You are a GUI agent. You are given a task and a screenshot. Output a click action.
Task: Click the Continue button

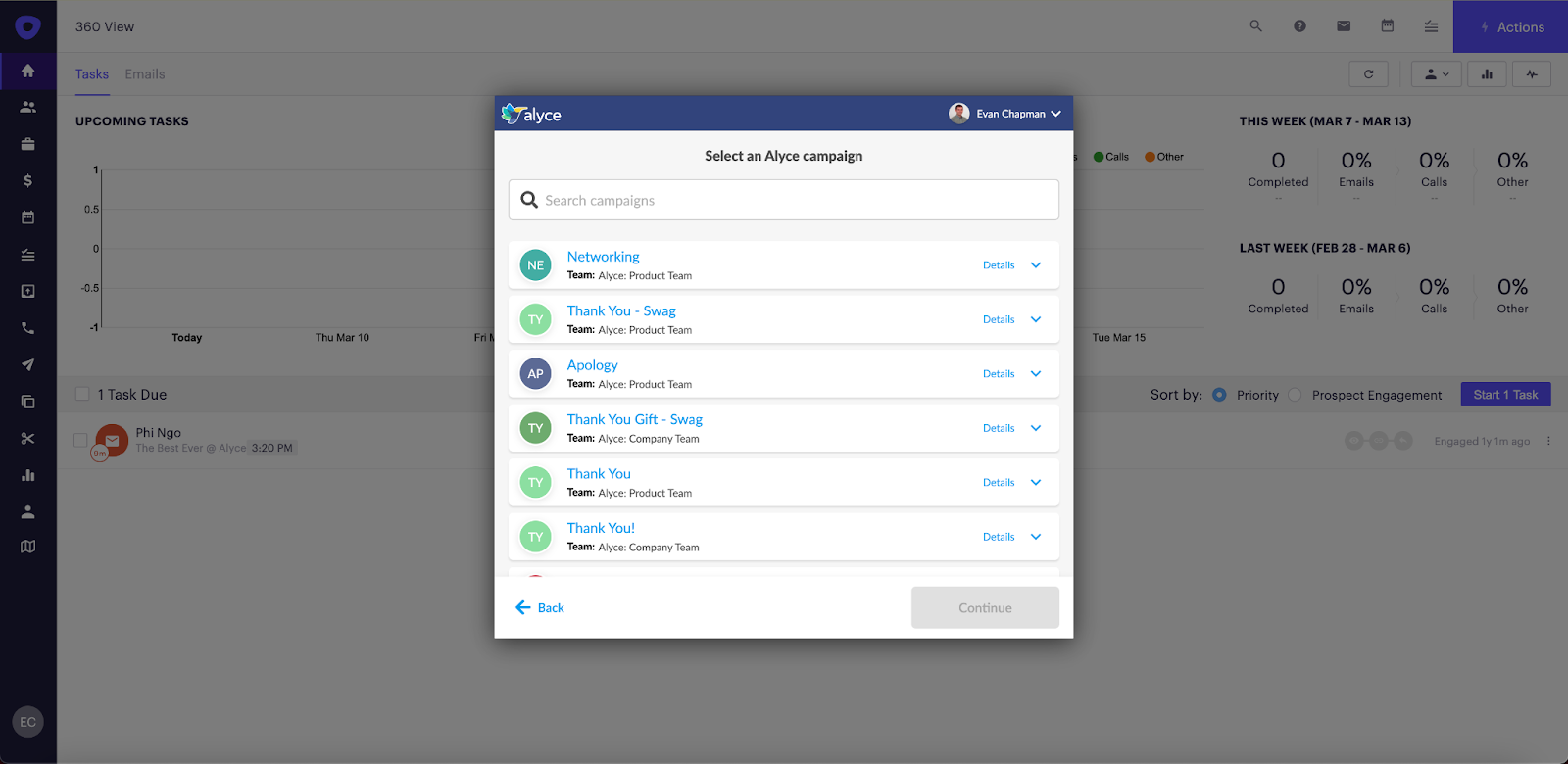coord(985,607)
